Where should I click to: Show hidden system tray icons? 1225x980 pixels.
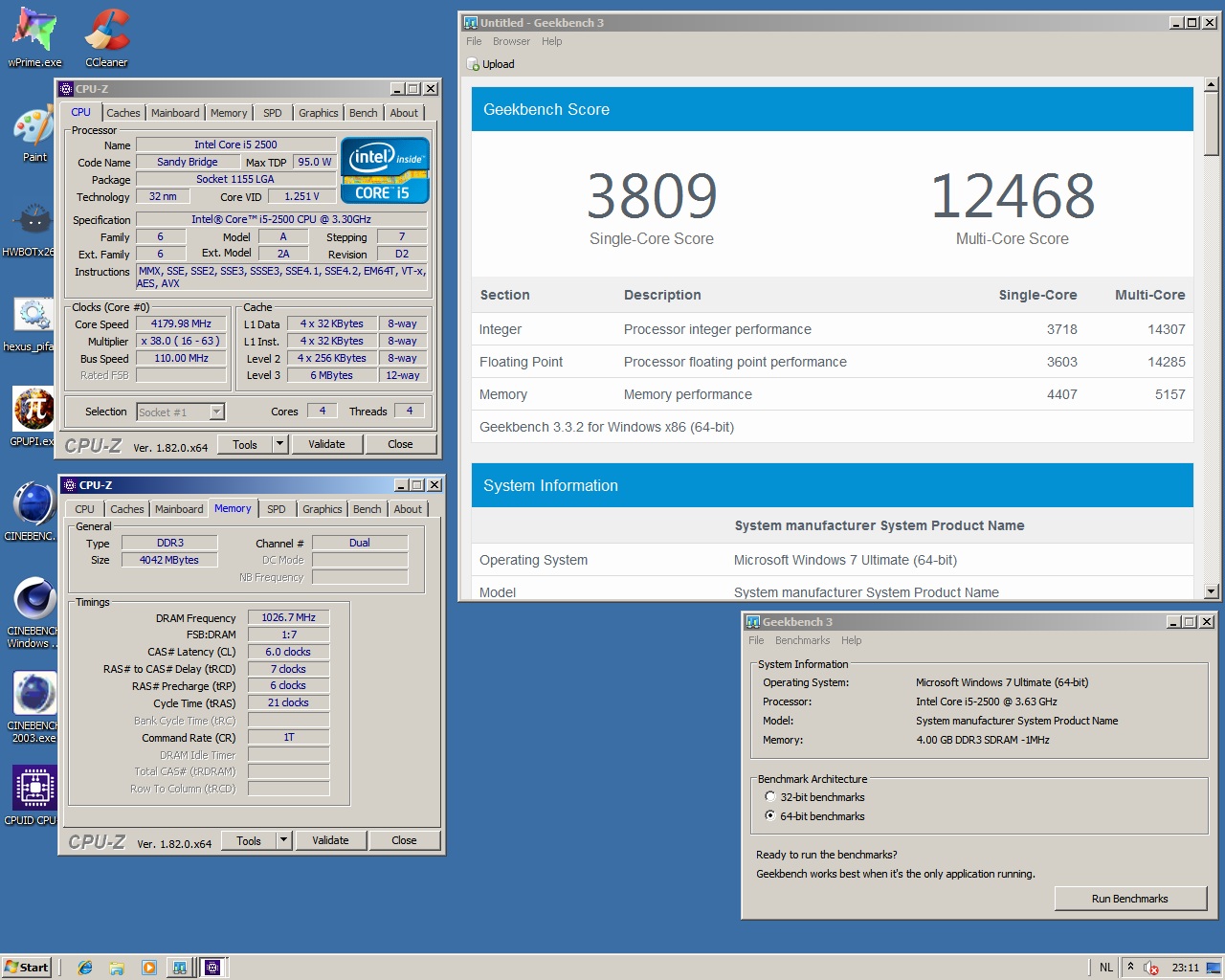coord(1130,967)
